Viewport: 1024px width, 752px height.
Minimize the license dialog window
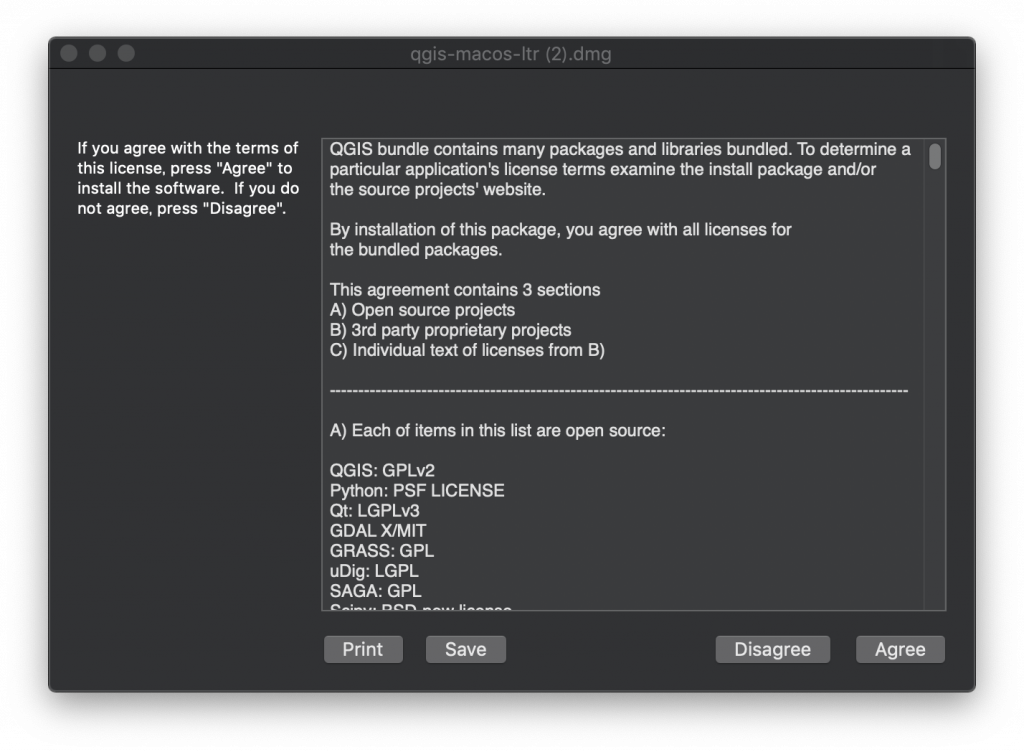[x=98, y=54]
